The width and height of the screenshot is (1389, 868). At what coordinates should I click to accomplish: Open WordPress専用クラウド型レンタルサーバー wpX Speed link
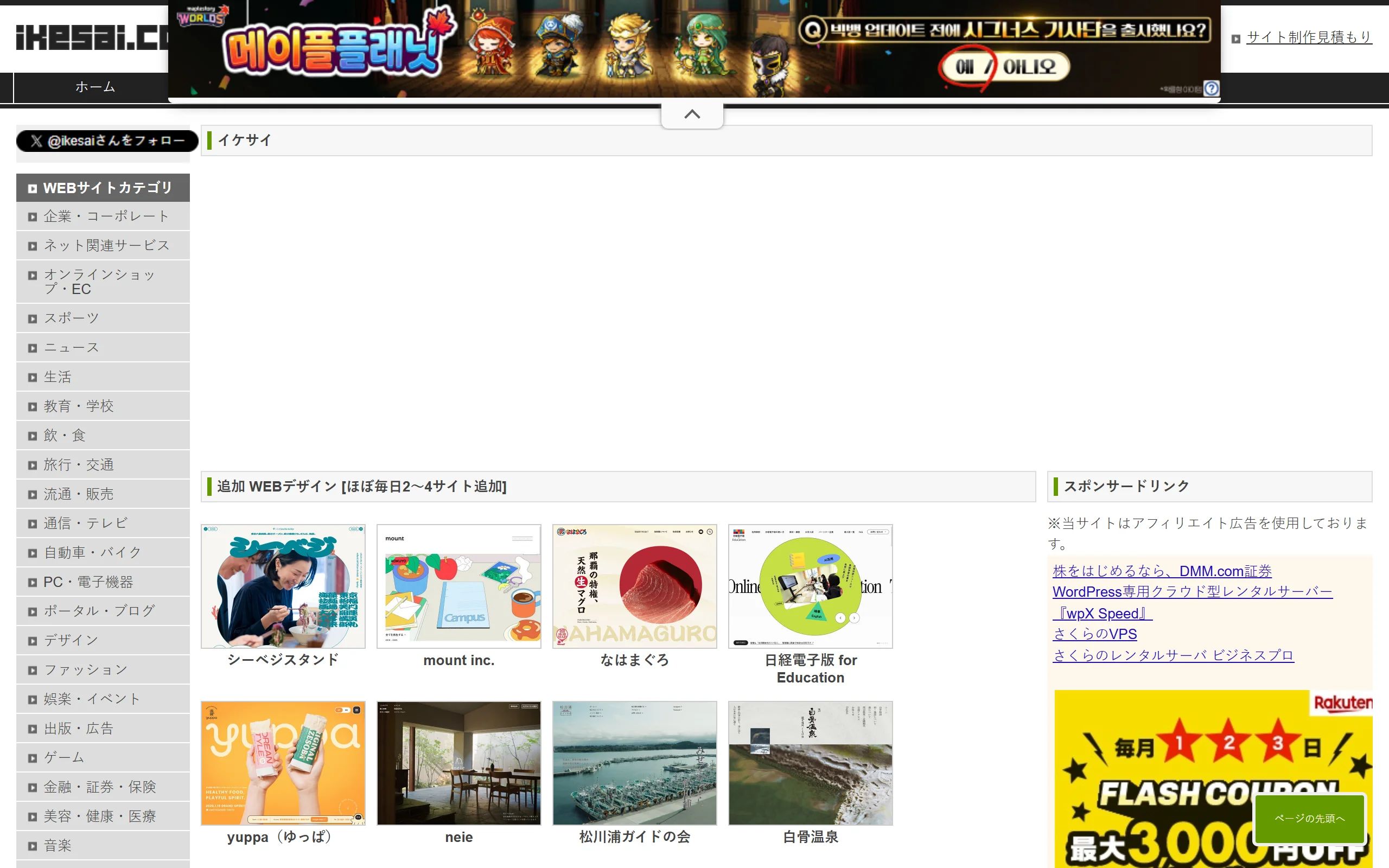1192,602
